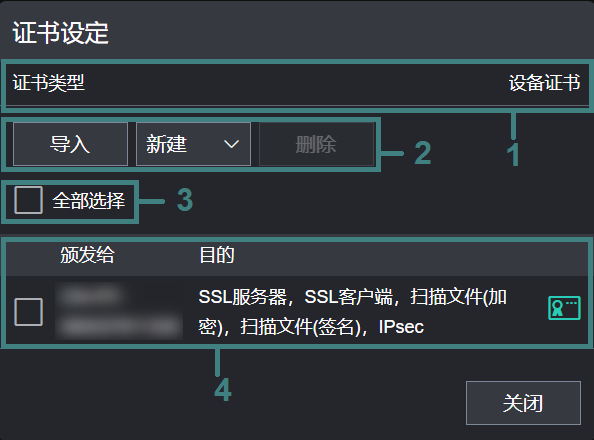Click the SSL服务器 purpose text in the row
594x440 pixels.
242,297
